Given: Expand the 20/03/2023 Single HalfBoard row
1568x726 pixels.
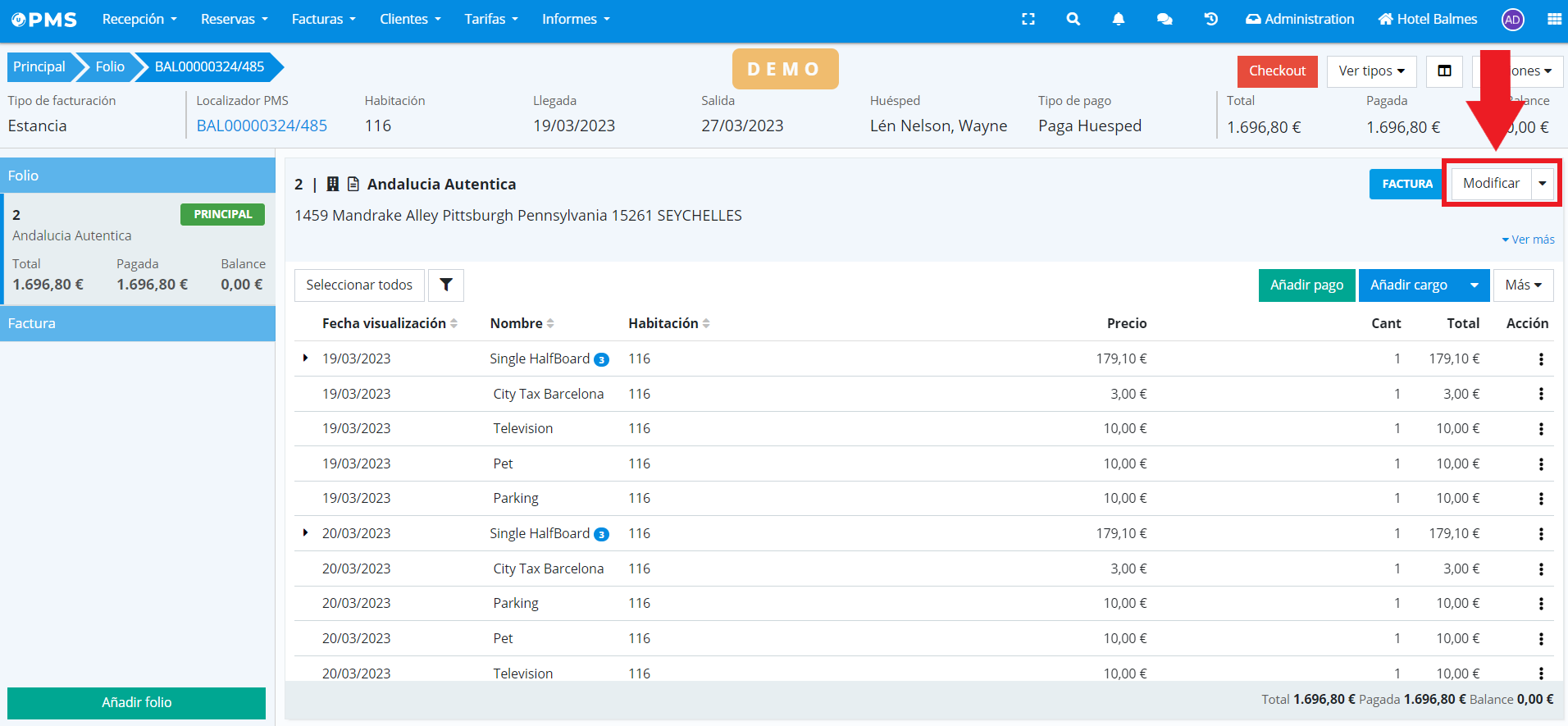Looking at the screenshot, I should click(305, 533).
